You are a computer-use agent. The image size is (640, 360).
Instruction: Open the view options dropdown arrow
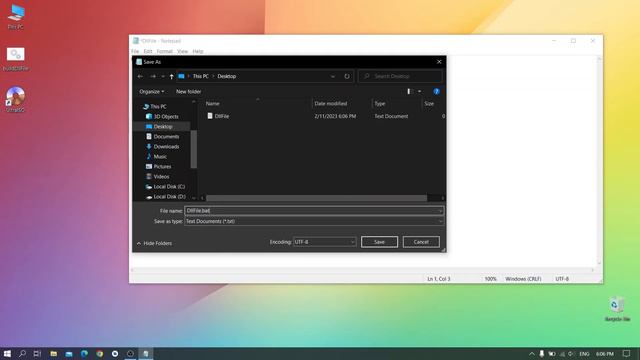(x=420, y=92)
